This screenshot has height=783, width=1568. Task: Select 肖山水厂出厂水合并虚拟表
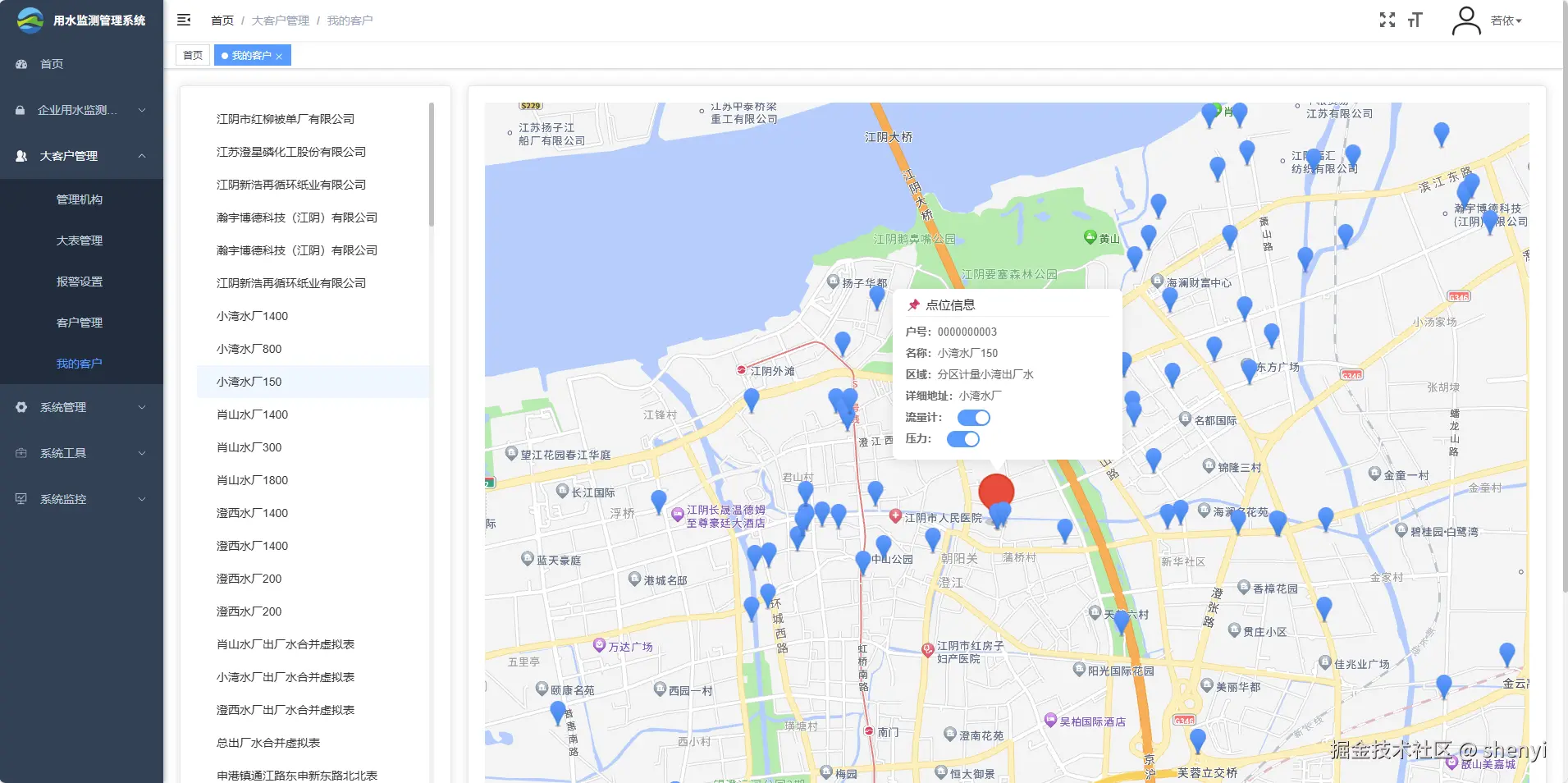[313, 644]
